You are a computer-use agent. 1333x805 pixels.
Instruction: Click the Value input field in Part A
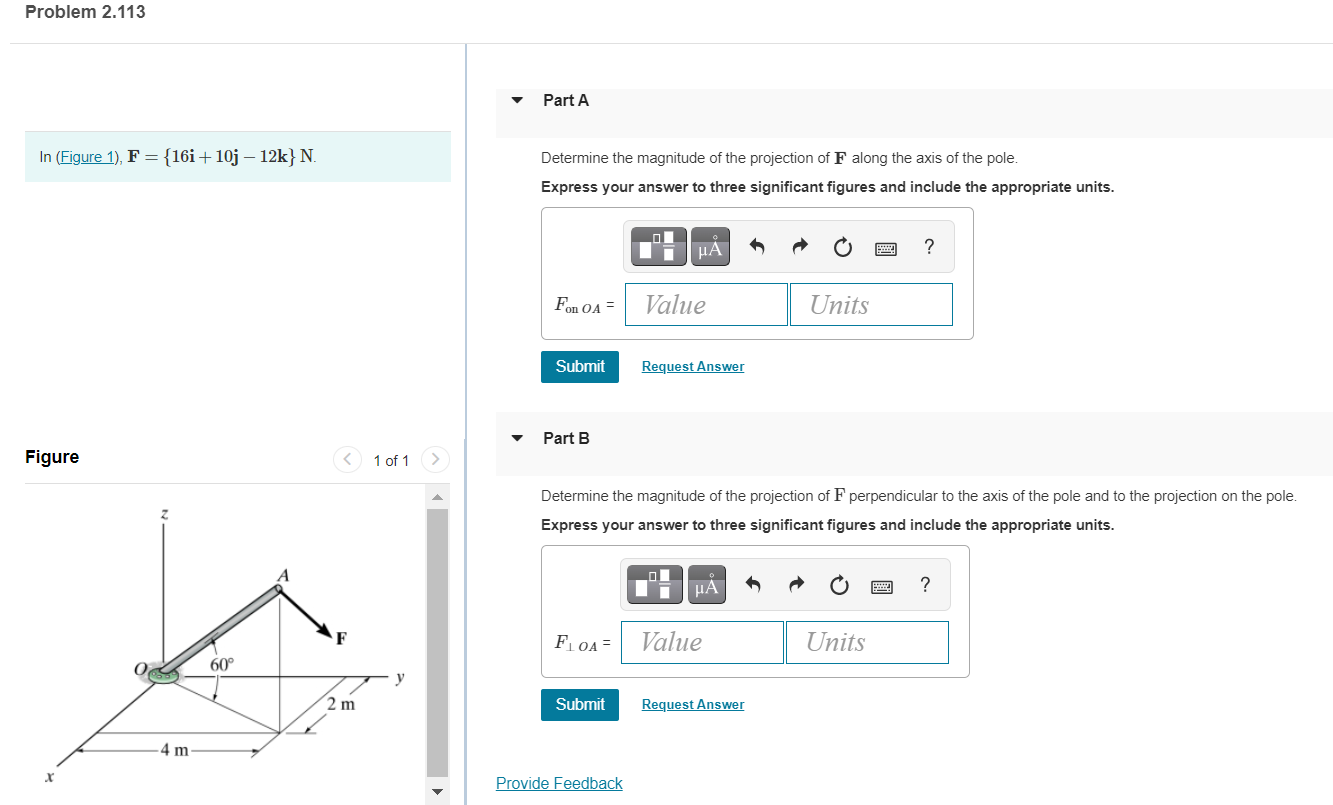point(706,304)
